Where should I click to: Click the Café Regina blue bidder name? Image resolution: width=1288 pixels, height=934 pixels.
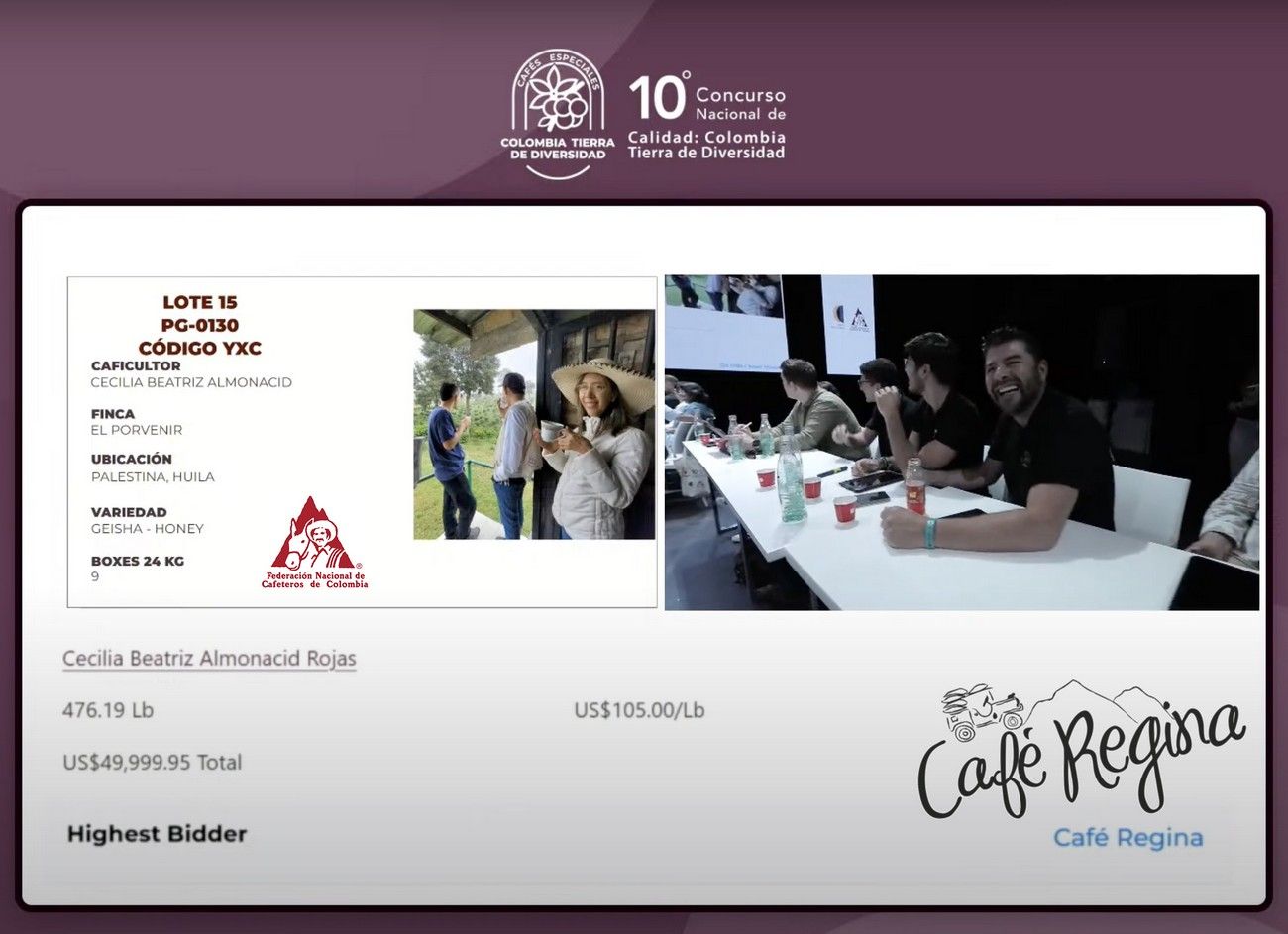1127,838
